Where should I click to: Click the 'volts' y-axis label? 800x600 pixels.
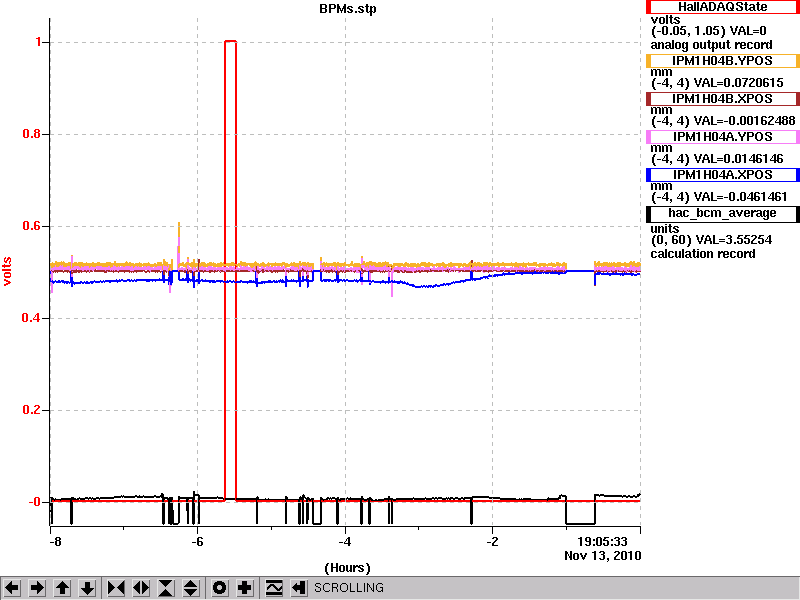click(7, 271)
